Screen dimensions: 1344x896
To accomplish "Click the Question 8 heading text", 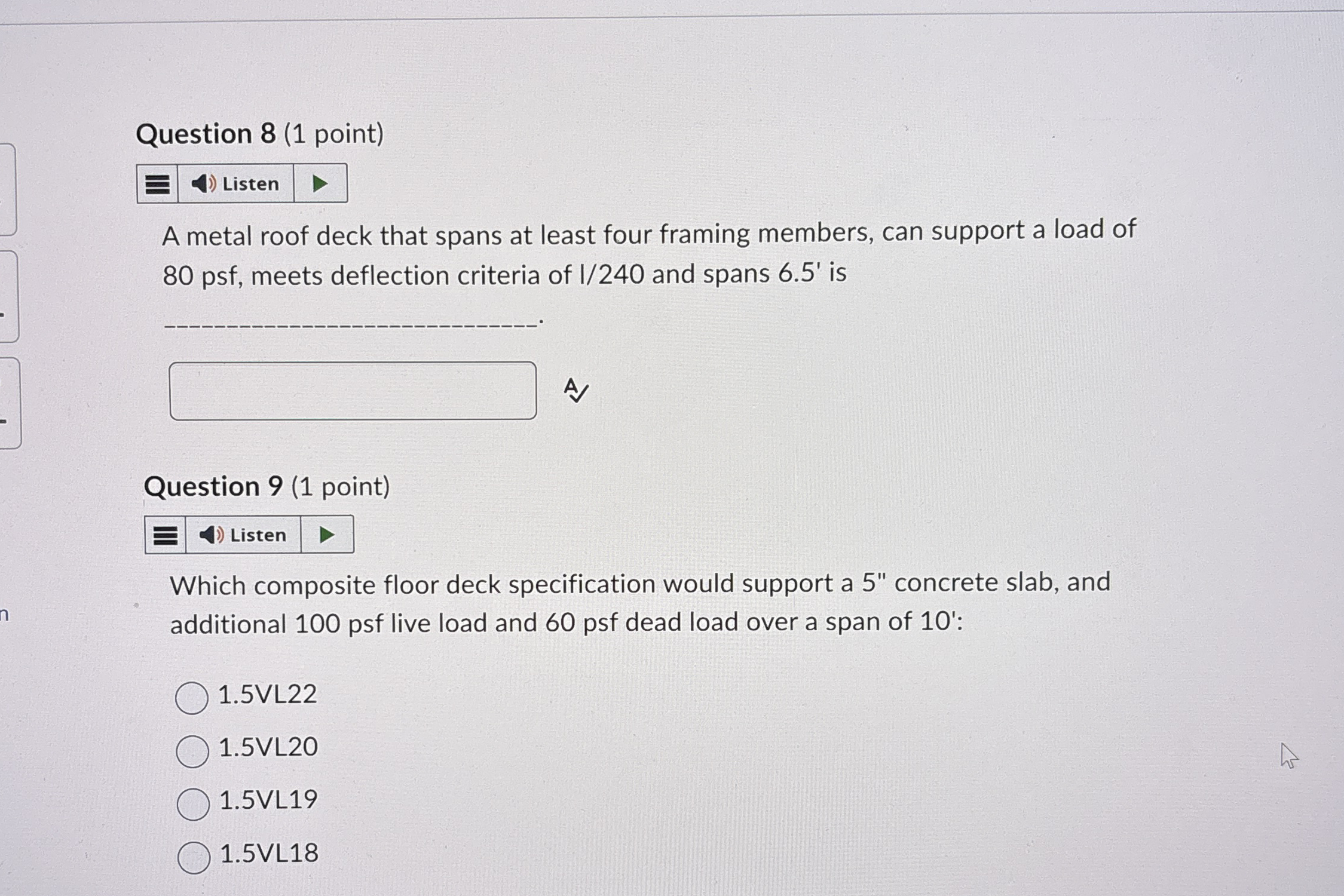I will (261, 133).
